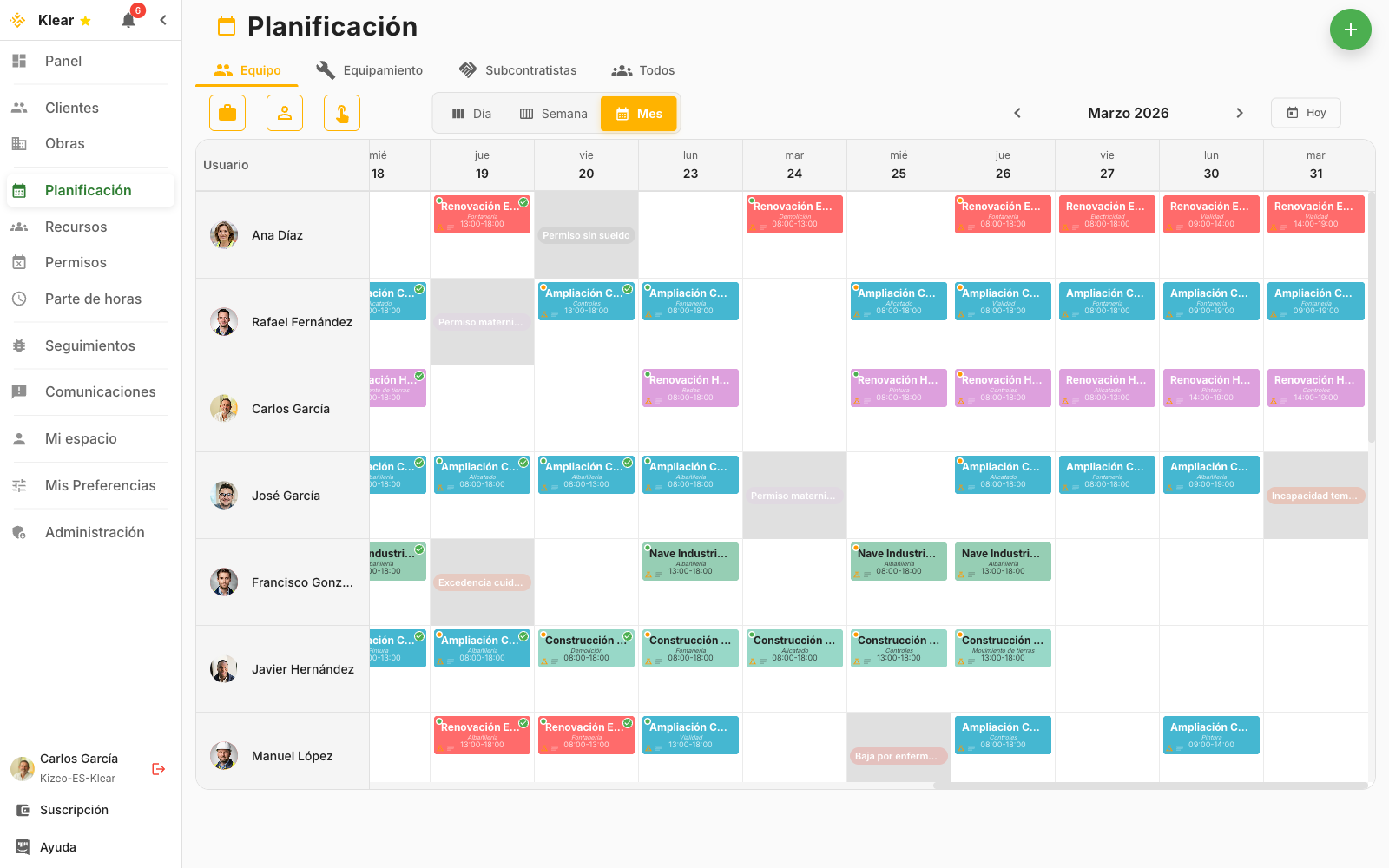
Task: Click the Klear logo icon
Action: [17, 19]
